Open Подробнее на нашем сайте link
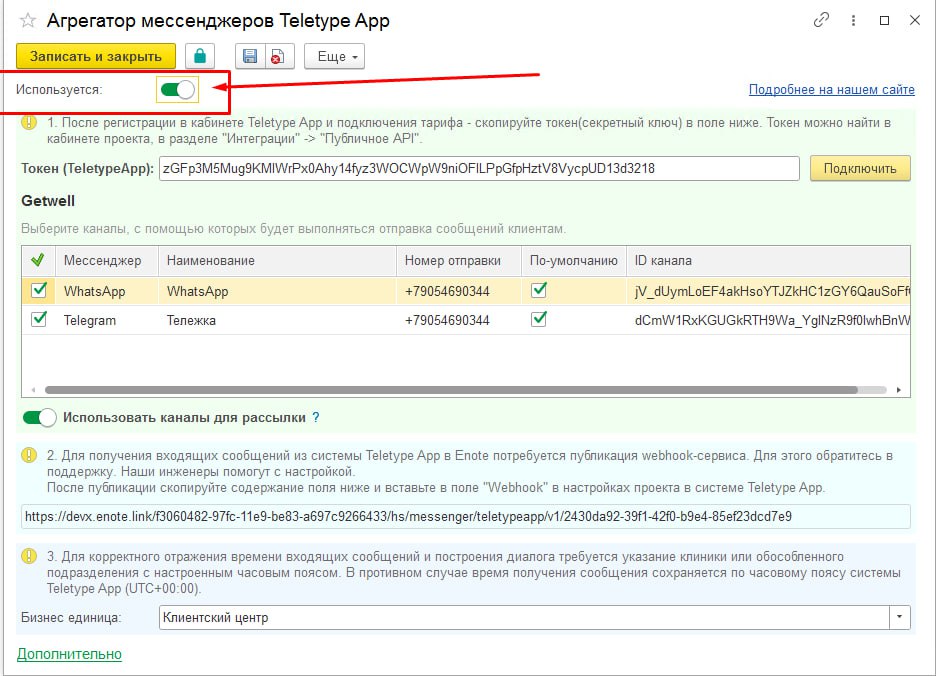The width and height of the screenshot is (936, 676). [x=832, y=90]
